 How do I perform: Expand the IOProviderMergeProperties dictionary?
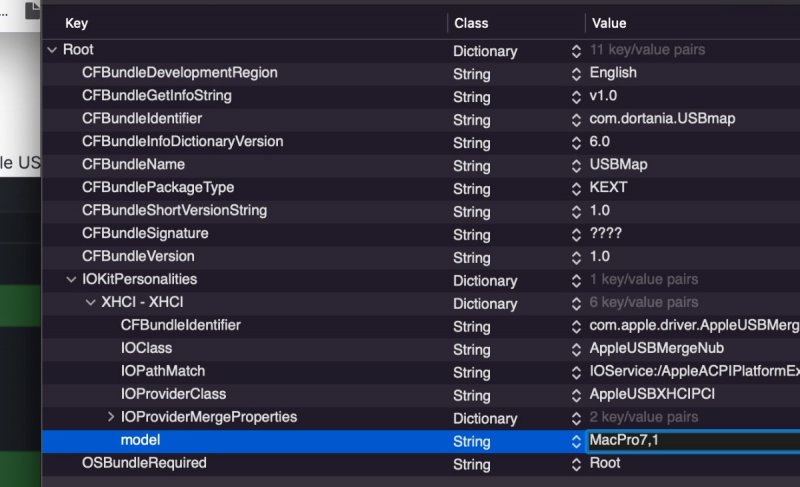[110, 417]
